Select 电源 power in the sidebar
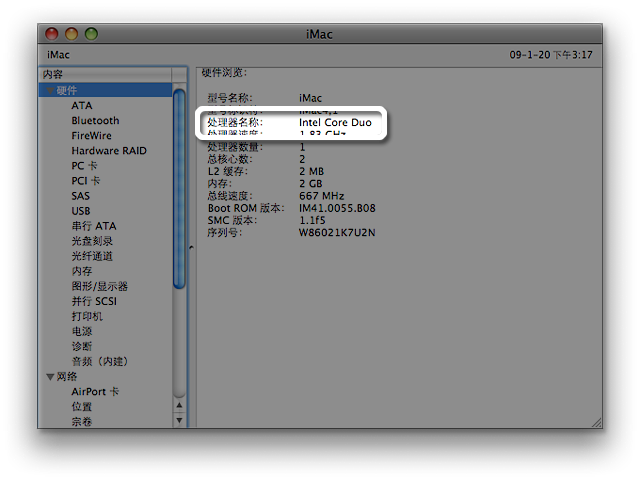 (82, 331)
